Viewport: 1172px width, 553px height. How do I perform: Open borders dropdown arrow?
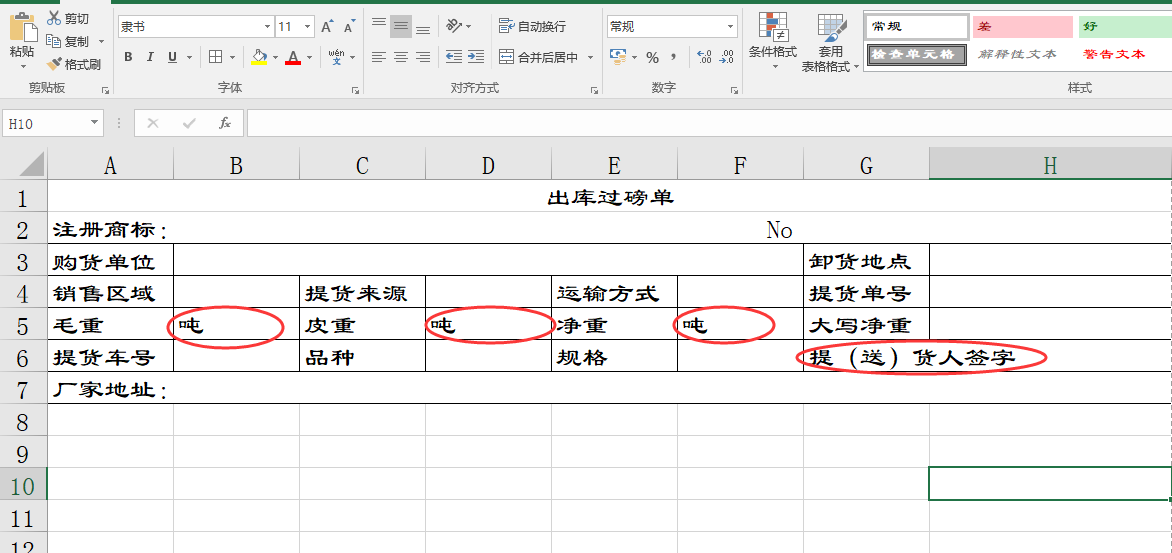[x=232, y=57]
